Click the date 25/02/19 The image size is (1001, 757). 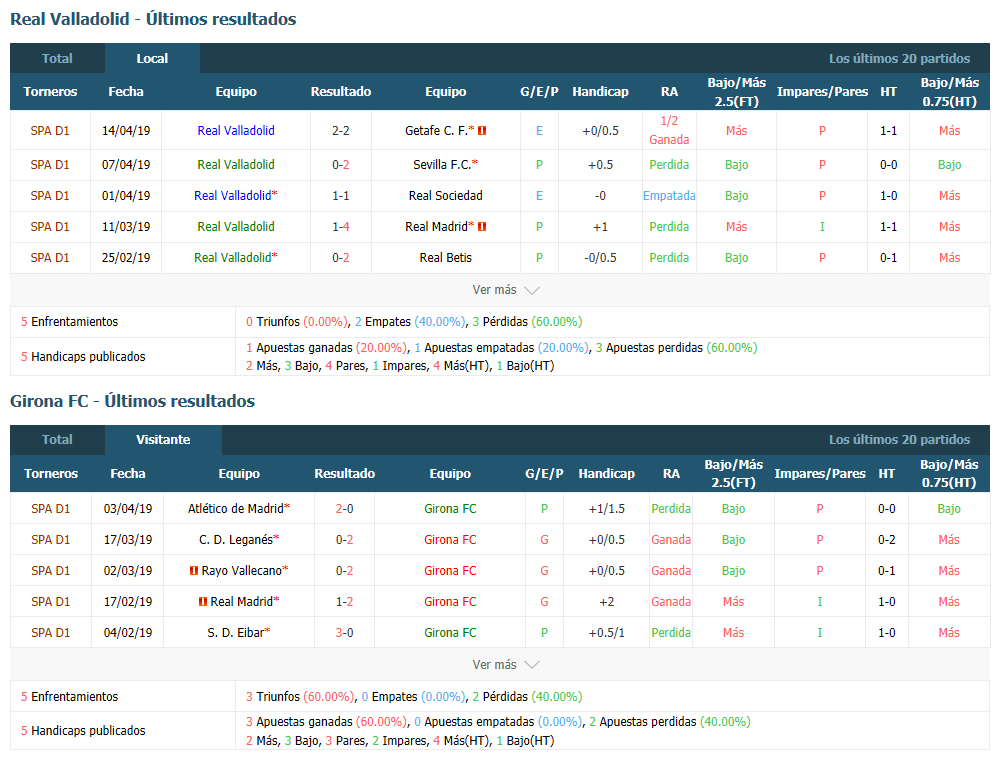pos(126,258)
